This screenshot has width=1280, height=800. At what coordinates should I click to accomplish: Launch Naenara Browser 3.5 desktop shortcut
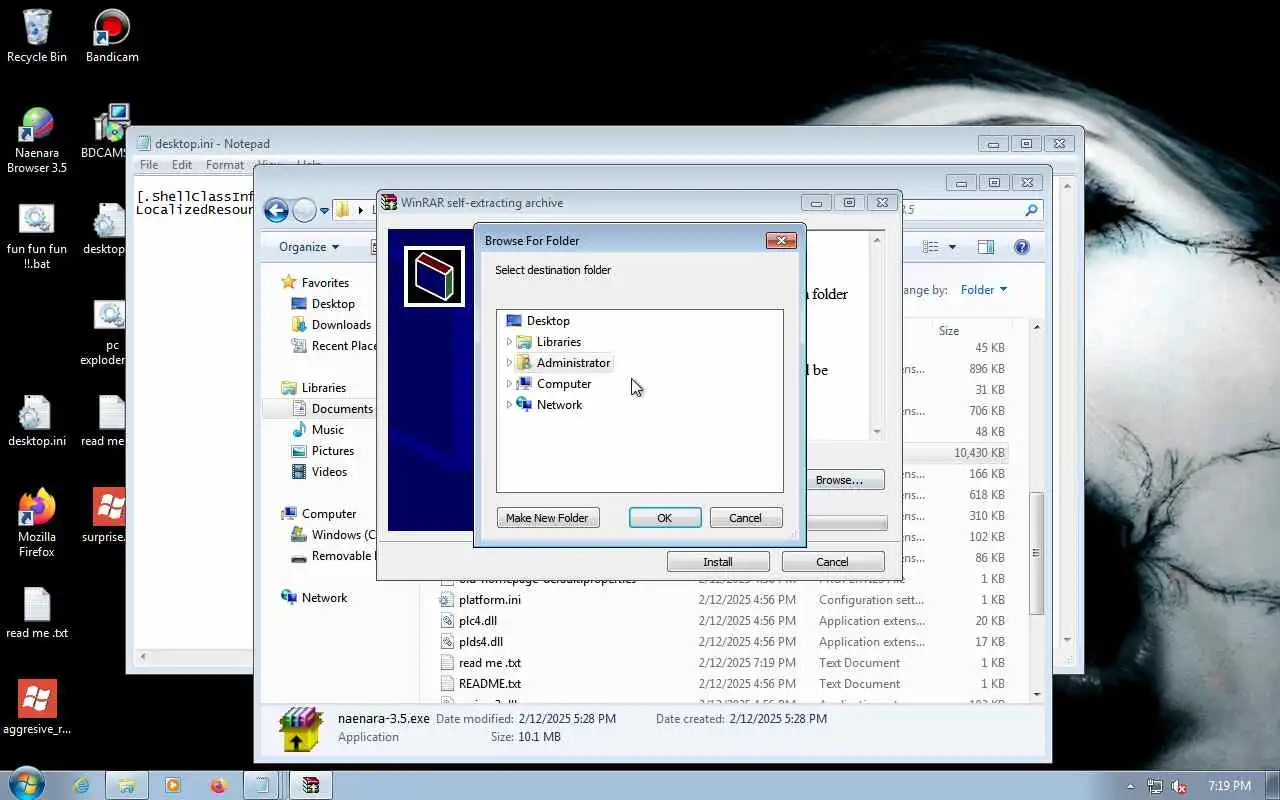tap(37, 141)
